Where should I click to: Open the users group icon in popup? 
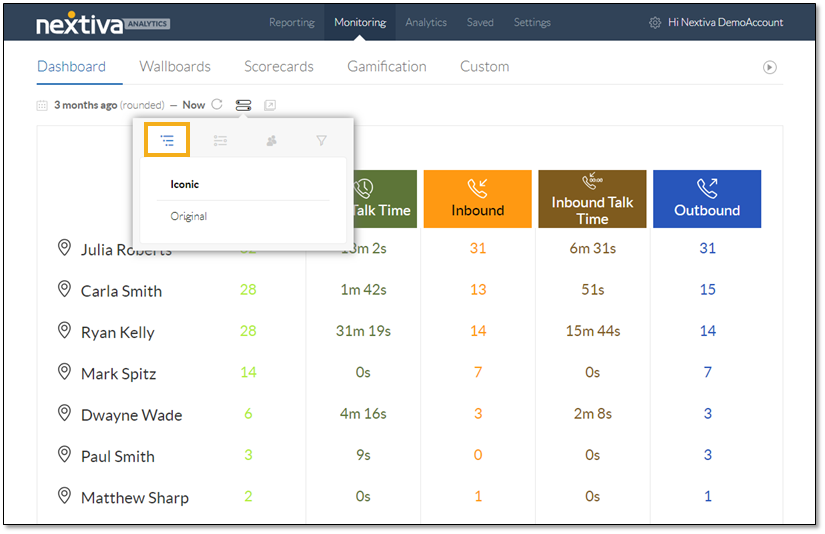(x=271, y=140)
